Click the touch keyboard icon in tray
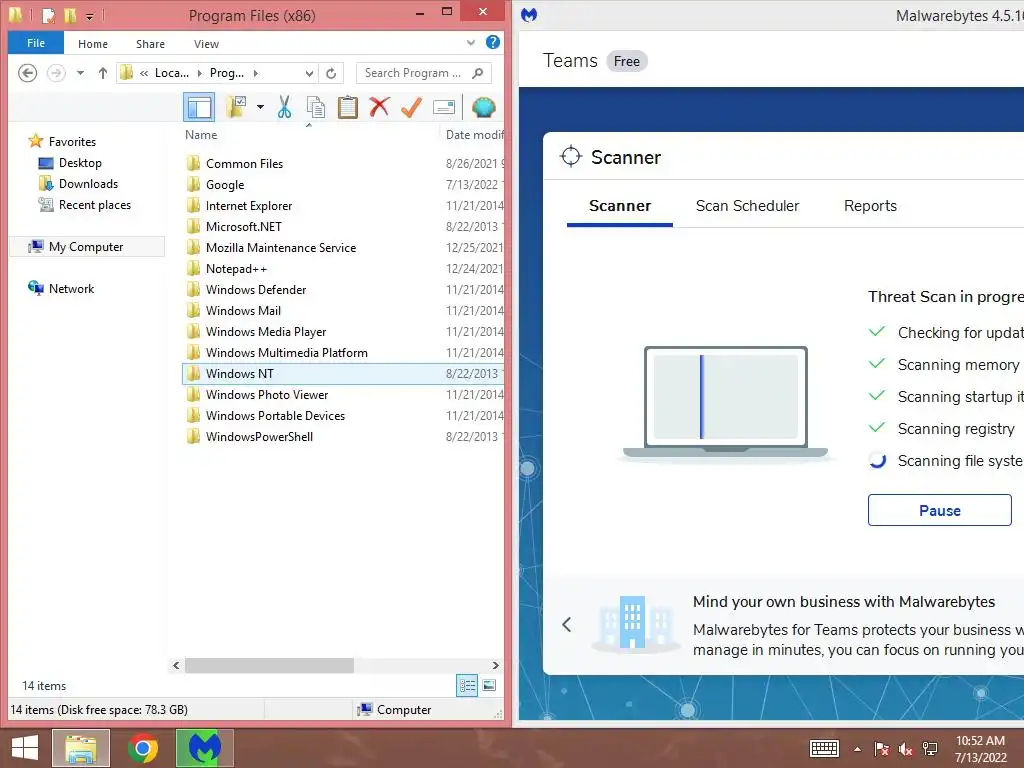The width and height of the screenshot is (1024, 768). pyautogui.click(x=824, y=748)
